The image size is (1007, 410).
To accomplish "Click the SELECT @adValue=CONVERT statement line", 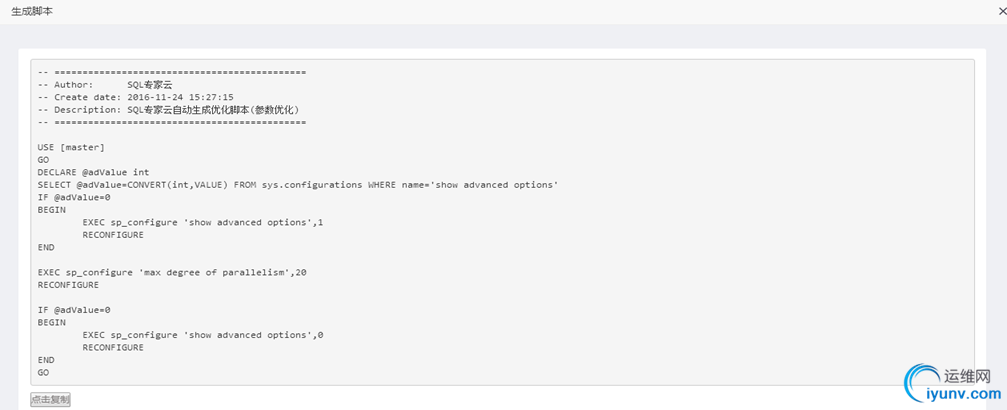I will pyautogui.click(x=298, y=184).
